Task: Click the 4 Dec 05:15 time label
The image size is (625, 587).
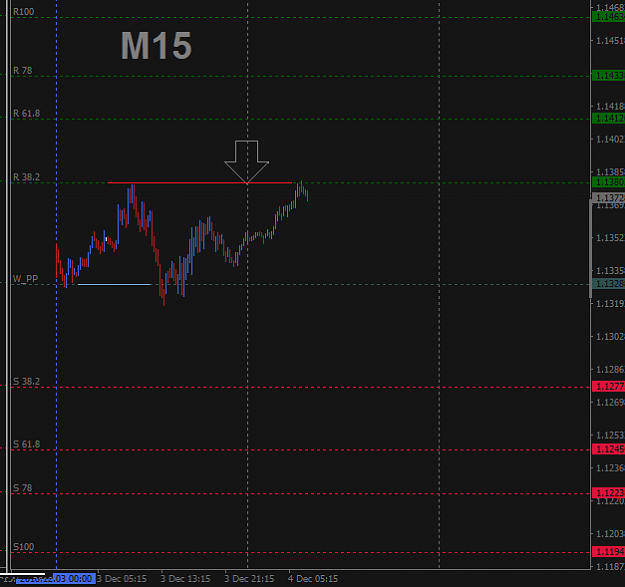Action: pos(313,579)
